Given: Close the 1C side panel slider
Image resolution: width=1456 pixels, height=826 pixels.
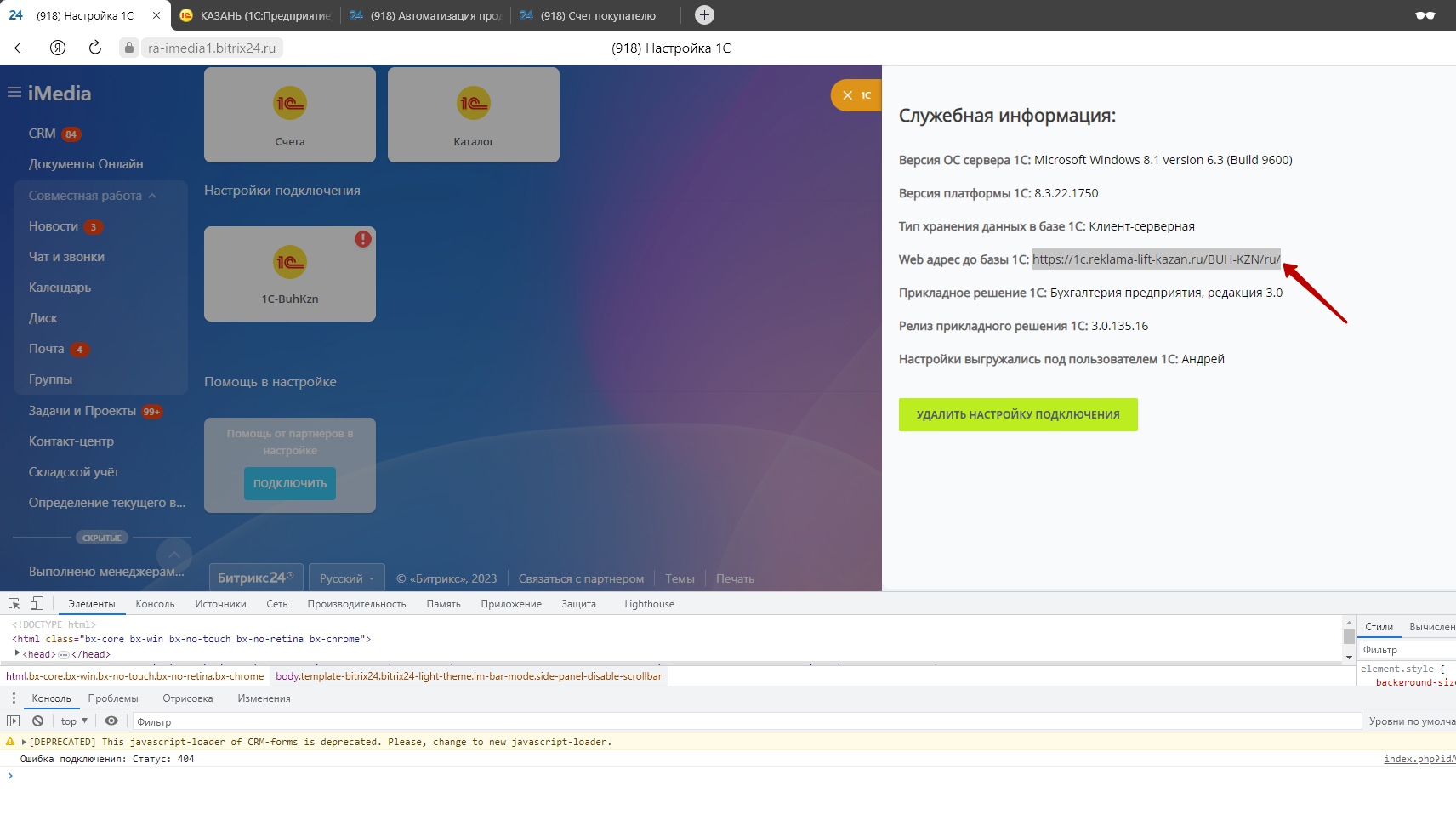Looking at the screenshot, I should 847,95.
